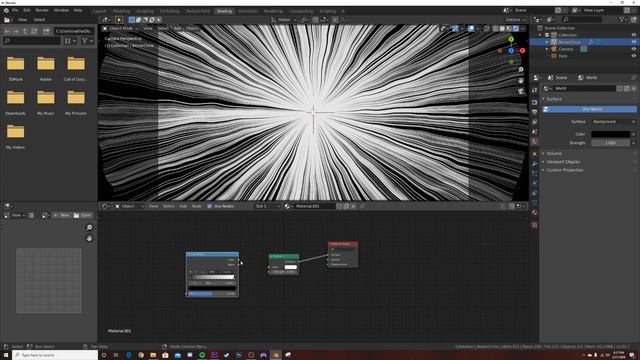Image resolution: width=640 pixels, height=360 pixels.
Task: Switch to the Layout workspace tab
Action: 99,11
